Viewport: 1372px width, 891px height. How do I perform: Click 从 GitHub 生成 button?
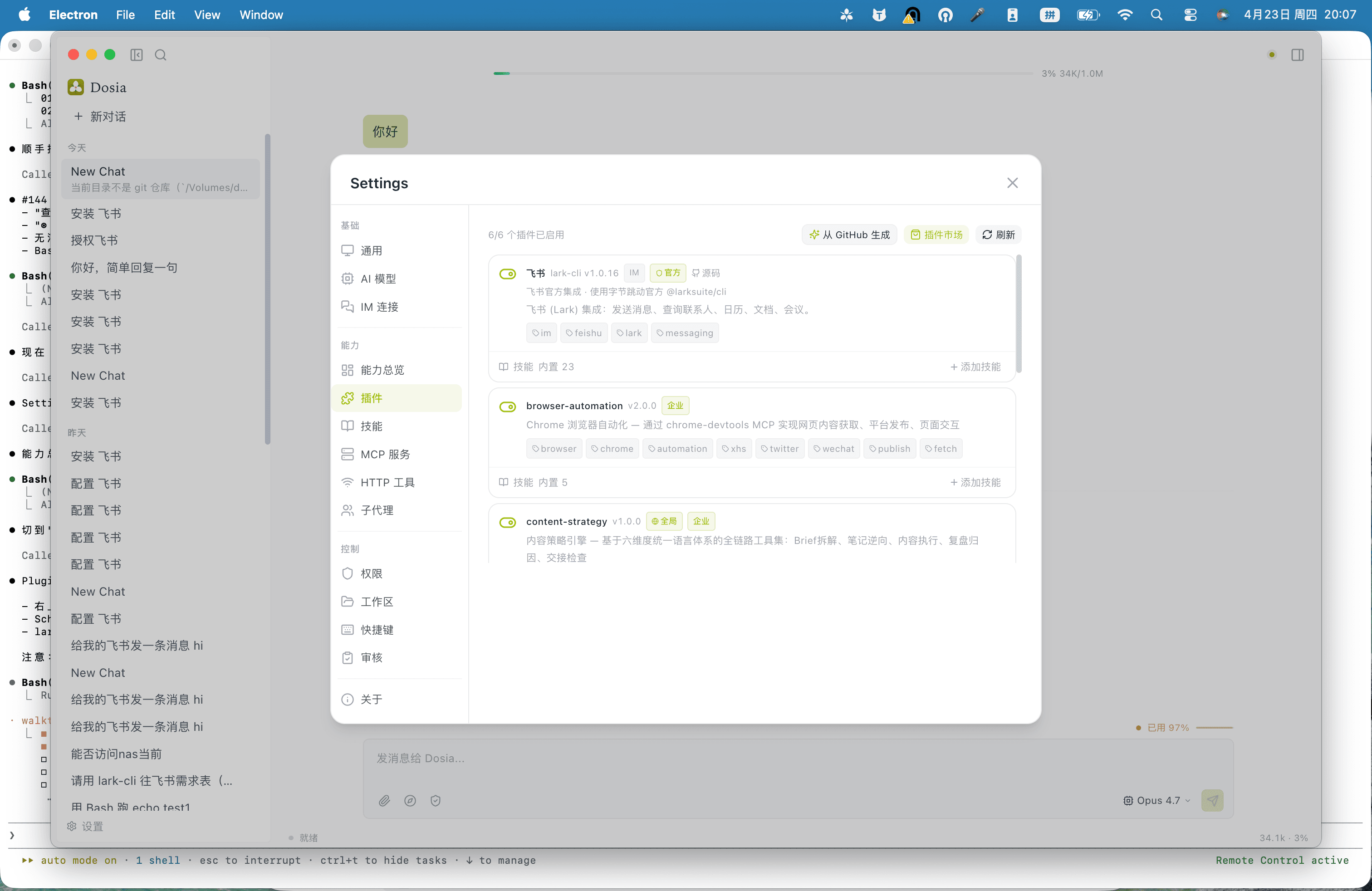(849, 235)
